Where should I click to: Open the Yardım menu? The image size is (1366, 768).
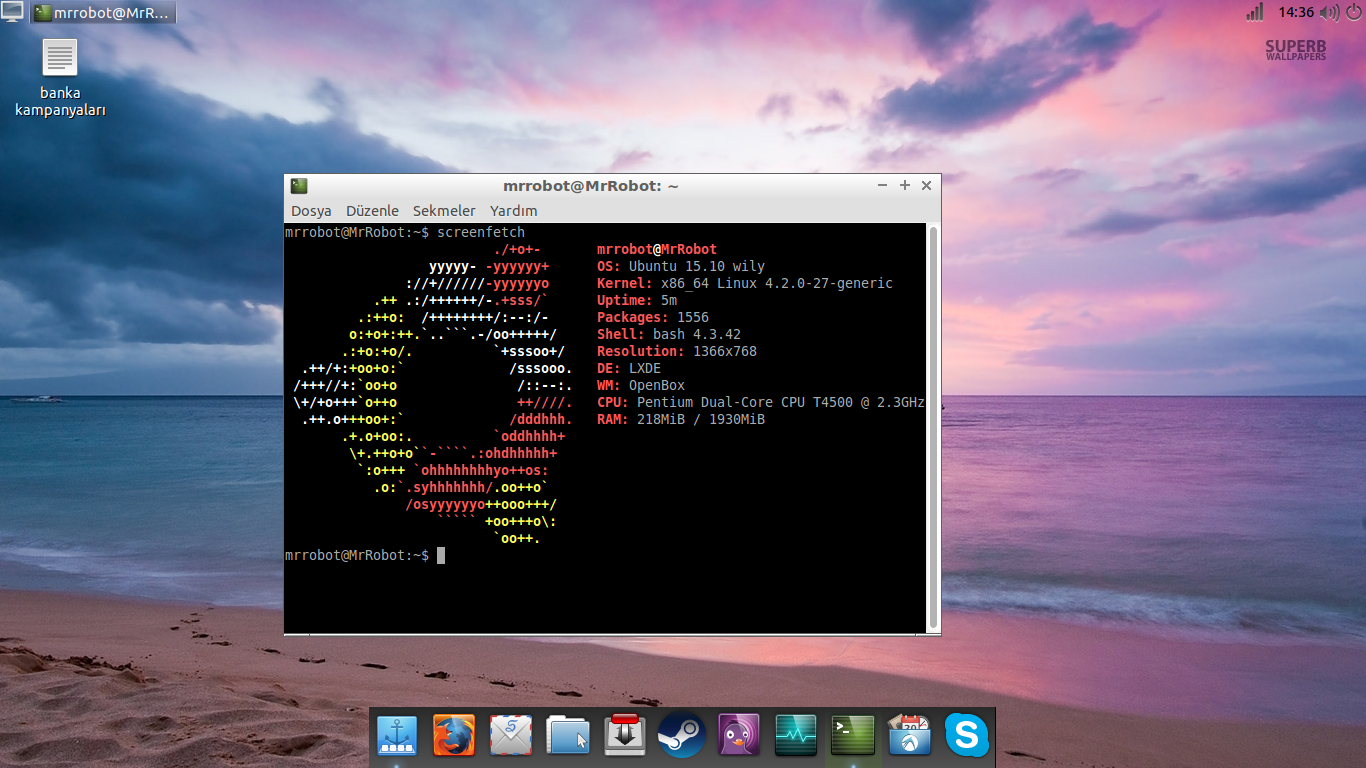(x=514, y=211)
